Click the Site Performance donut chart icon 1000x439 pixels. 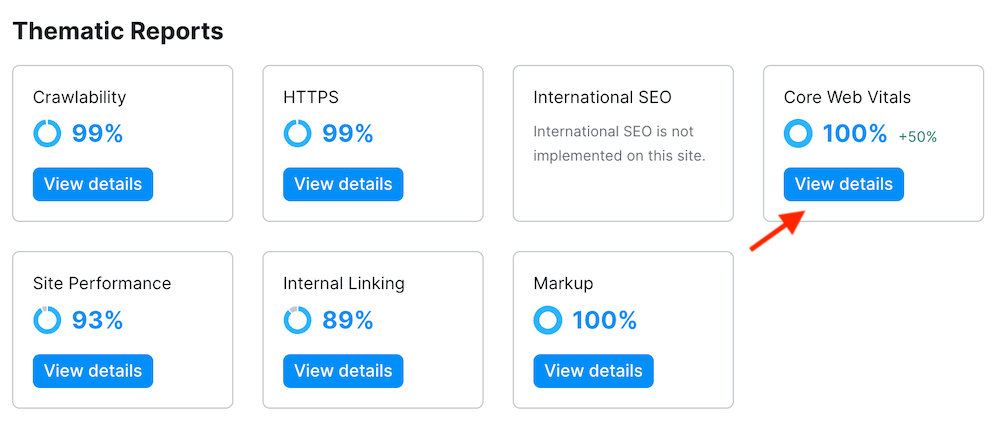click(x=47, y=320)
